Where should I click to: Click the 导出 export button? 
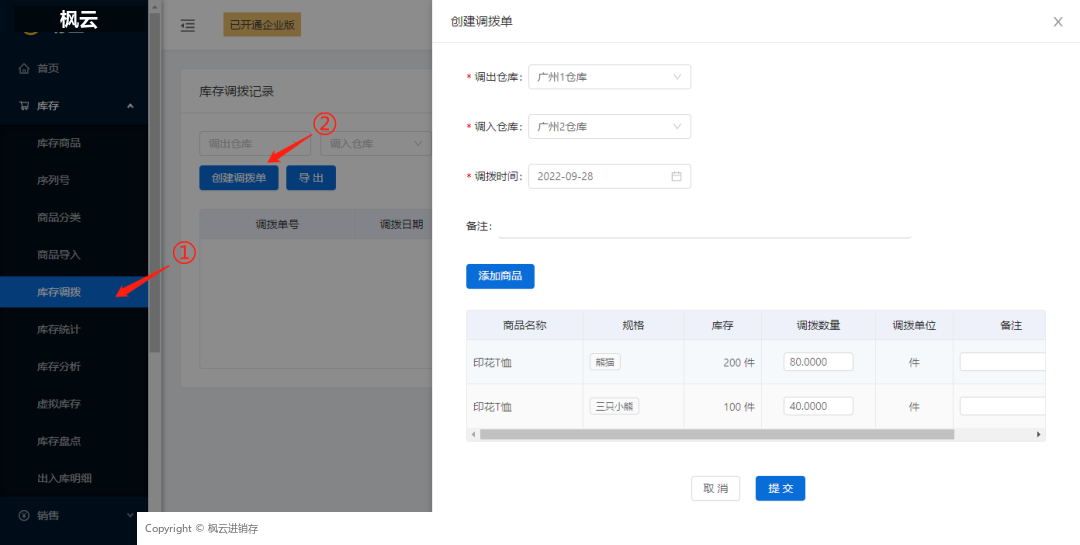coord(311,178)
